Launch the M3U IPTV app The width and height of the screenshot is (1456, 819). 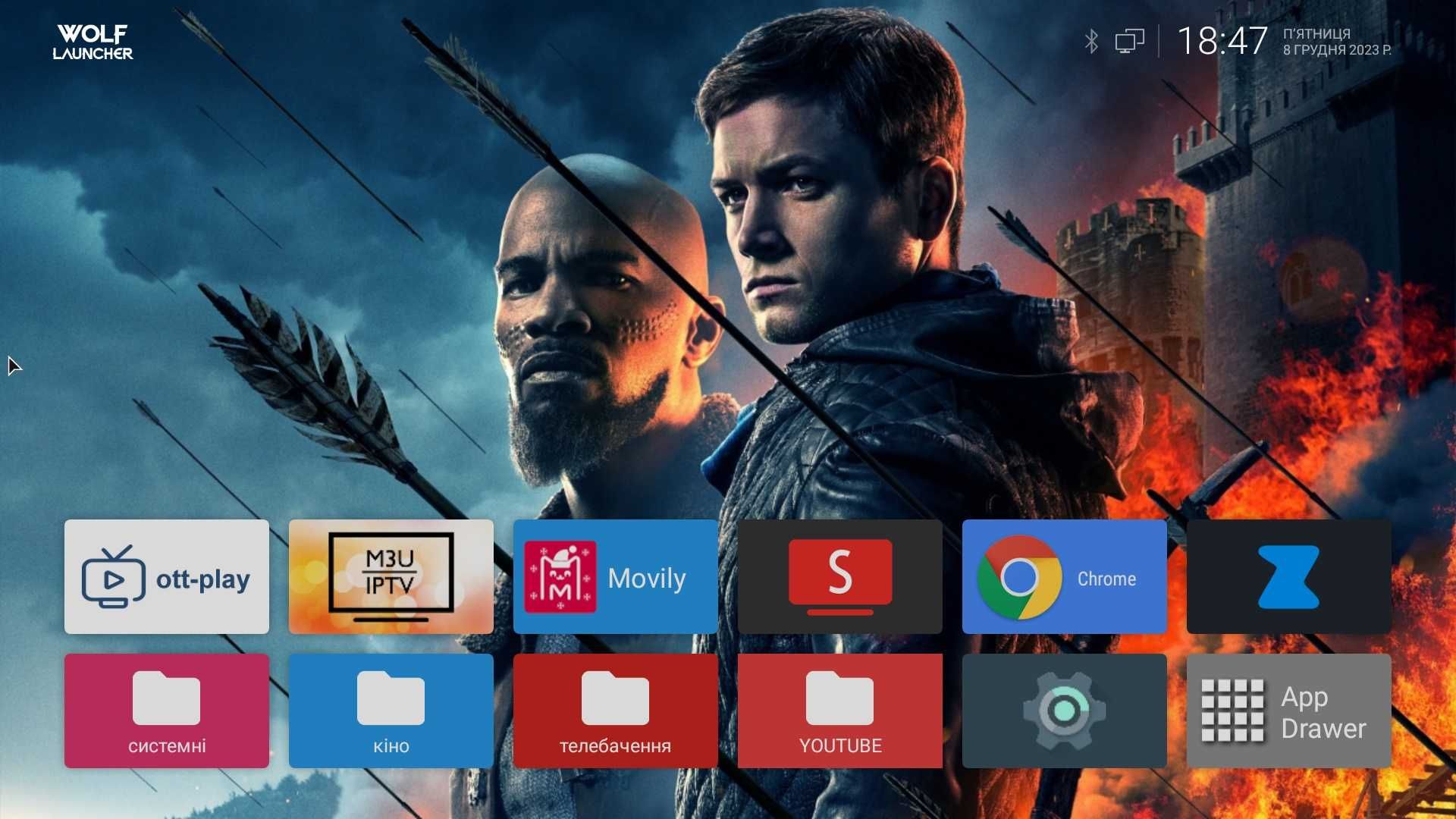pos(391,576)
